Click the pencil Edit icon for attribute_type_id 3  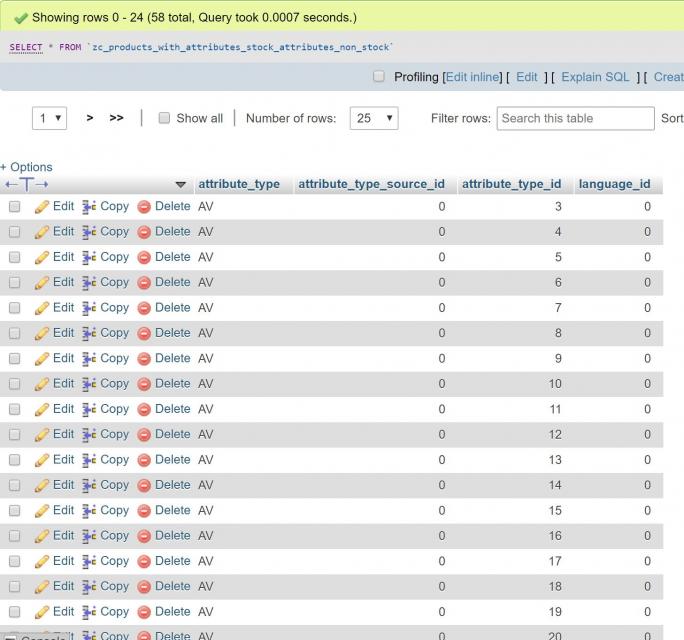pos(41,207)
